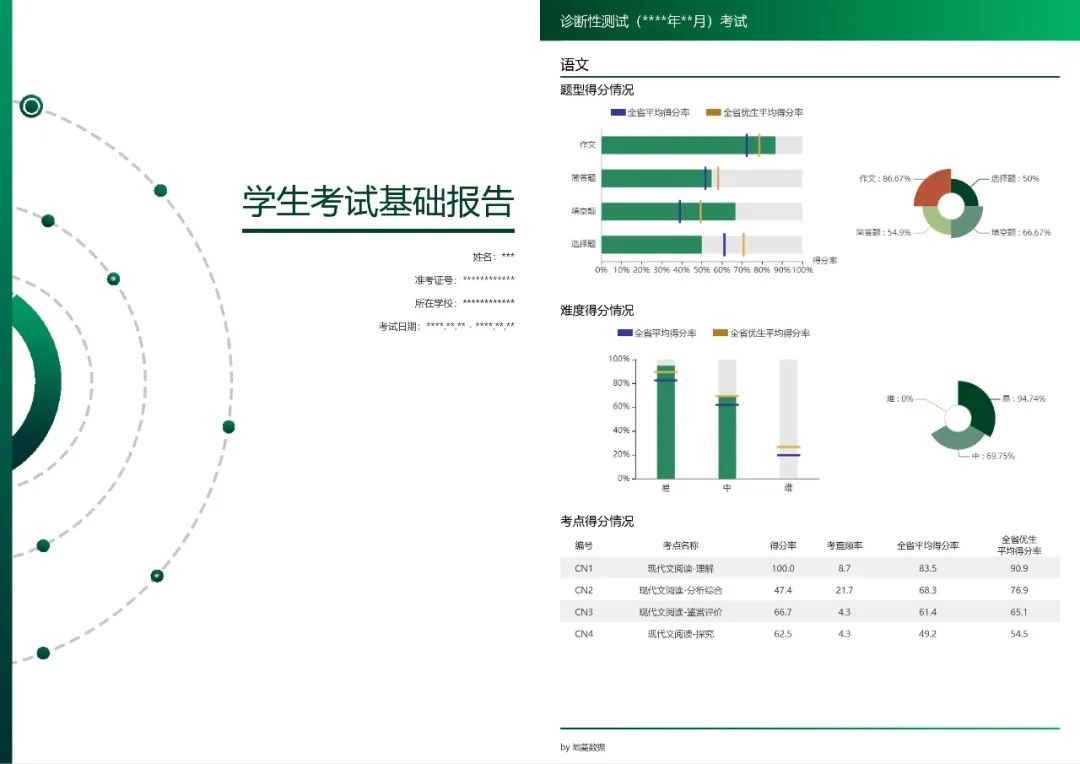Click the 语文 subject heading
1080x764 pixels.
574,65
